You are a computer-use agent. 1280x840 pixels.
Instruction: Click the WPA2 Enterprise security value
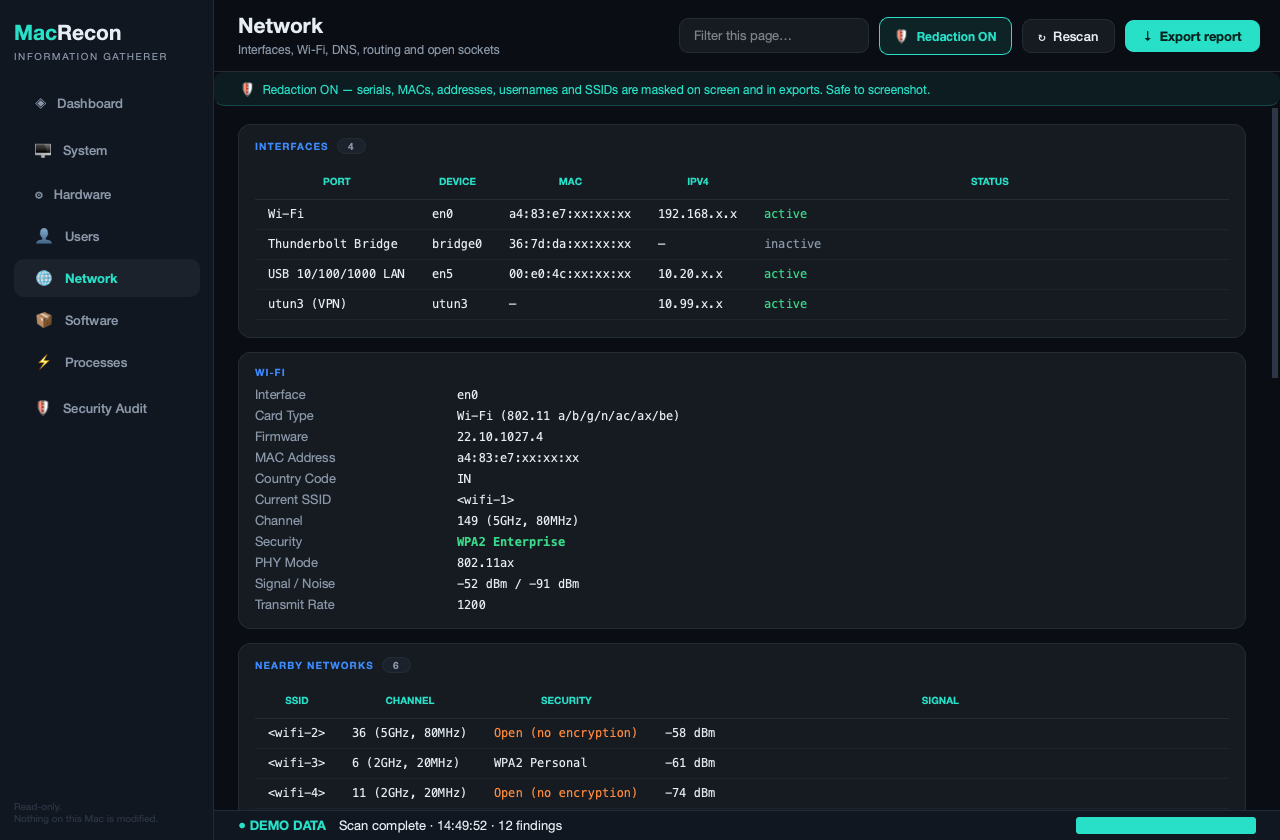[x=511, y=542]
